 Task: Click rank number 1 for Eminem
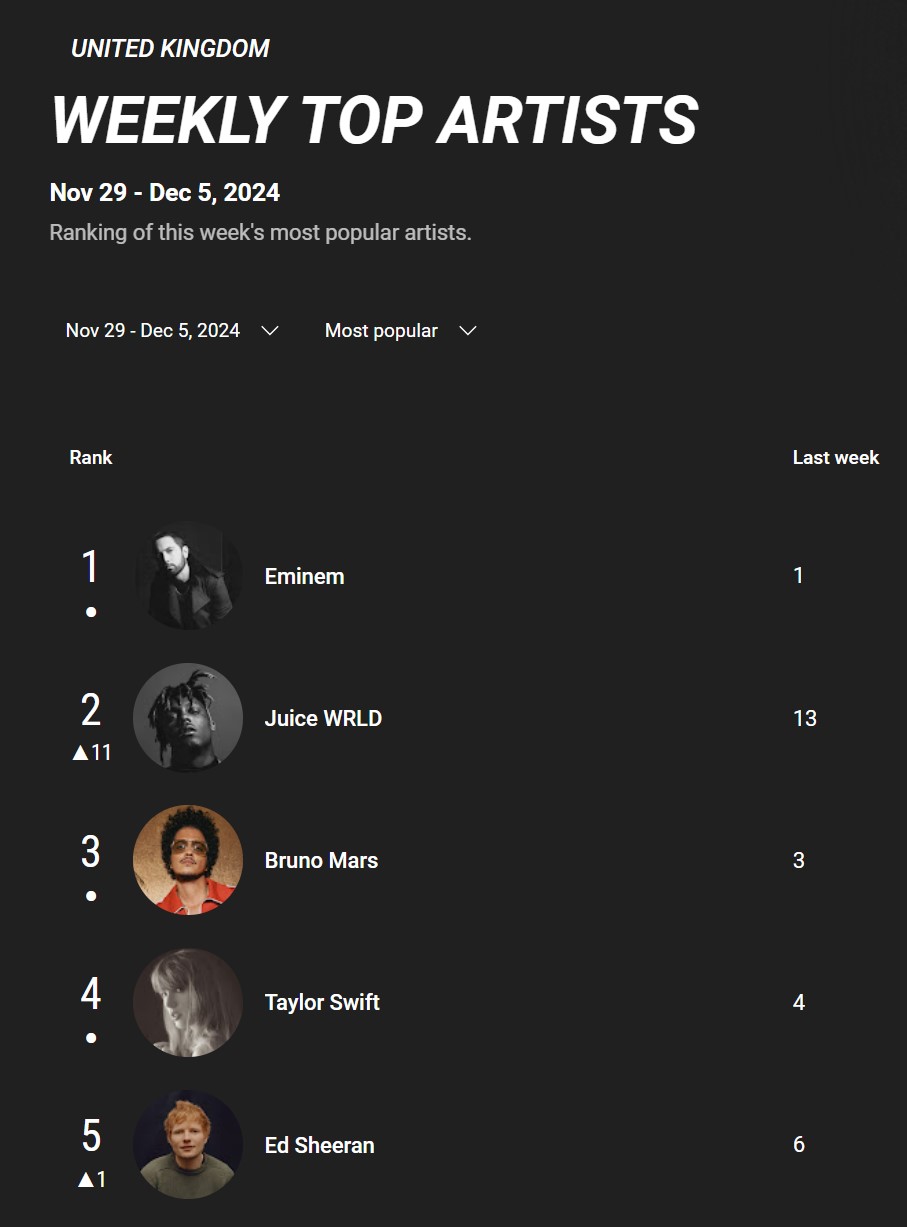click(90, 567)
